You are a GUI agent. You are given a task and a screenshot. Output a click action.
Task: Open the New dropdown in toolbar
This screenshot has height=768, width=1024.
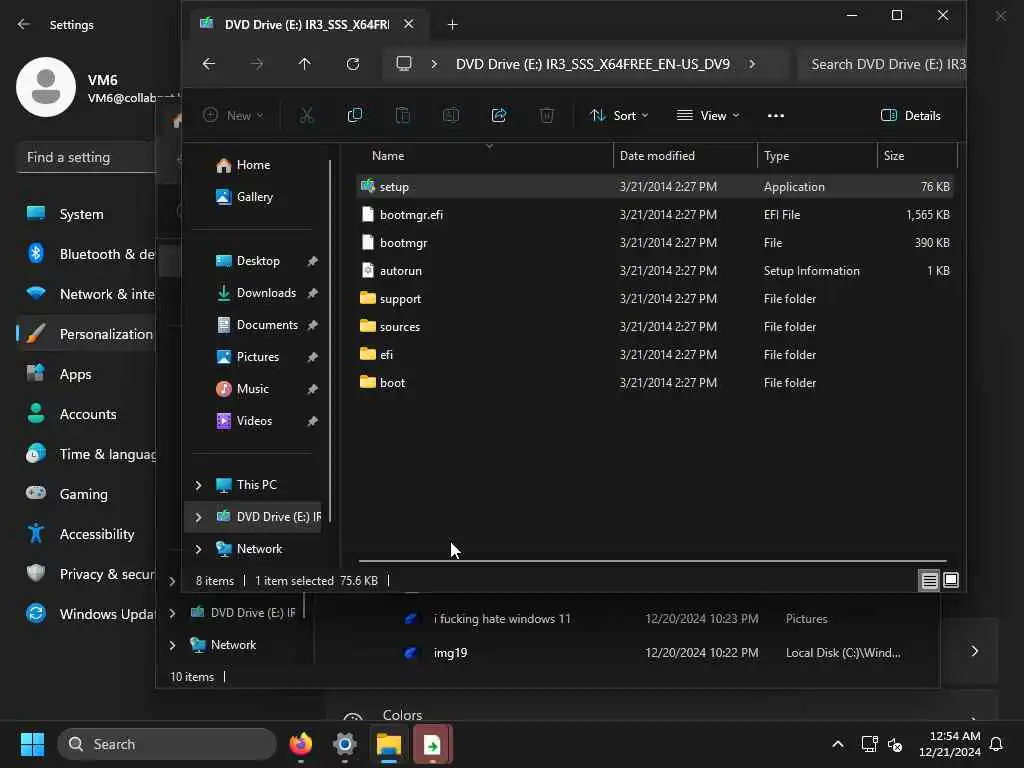pos(232,116)
